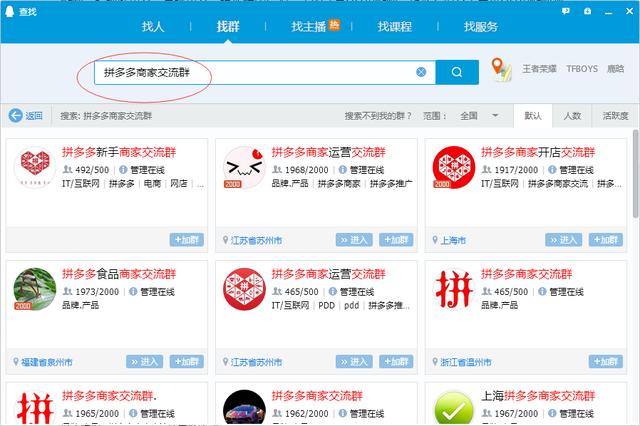Click +加群 on 拼多多新手商家交流群 card
The height and width of the screenshot is (426, 640).
187,240
